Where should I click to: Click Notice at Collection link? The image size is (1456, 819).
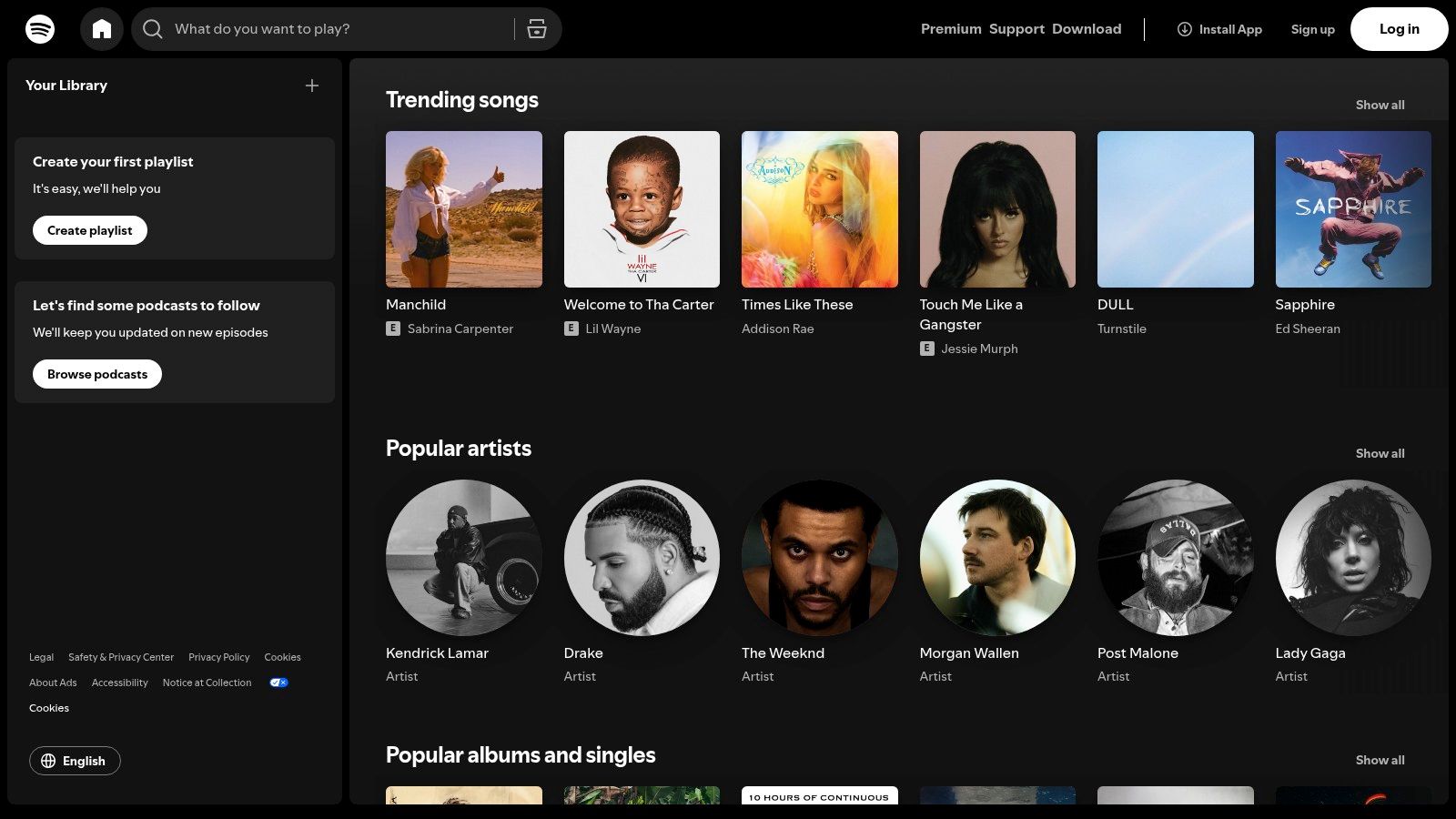pyautogui.click(x=207, y=682)
